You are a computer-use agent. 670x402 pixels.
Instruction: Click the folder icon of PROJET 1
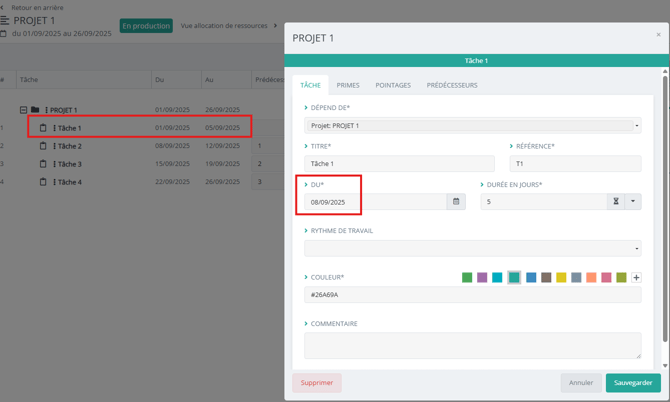coord(35,110)
